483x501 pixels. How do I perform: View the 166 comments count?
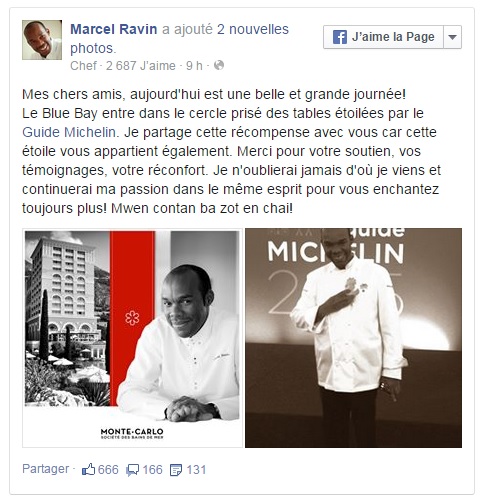152,470
